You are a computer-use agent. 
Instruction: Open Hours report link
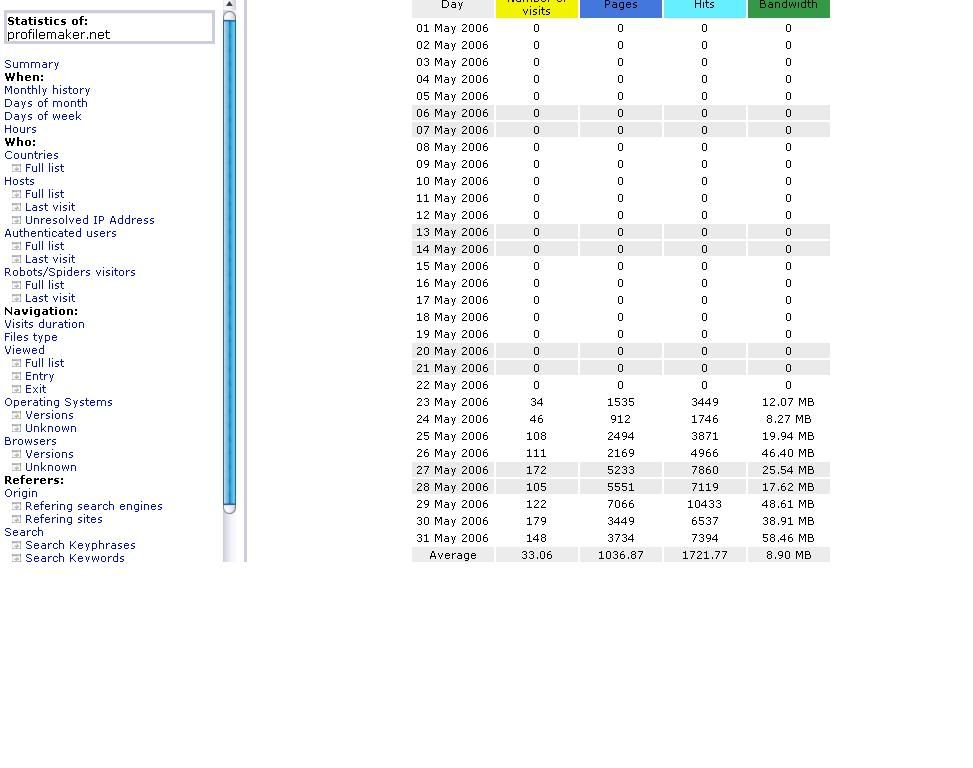[20, 129]
